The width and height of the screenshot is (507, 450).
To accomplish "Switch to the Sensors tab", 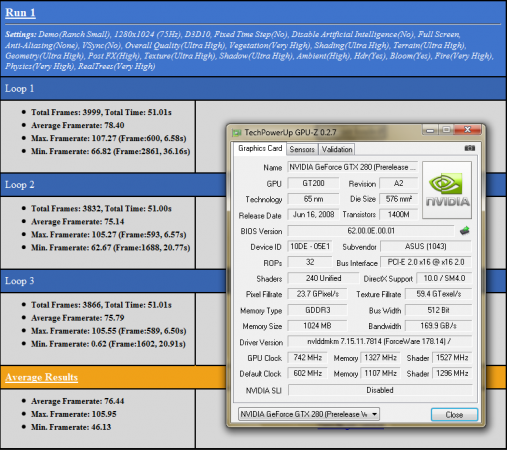I will tap(302, 149).
